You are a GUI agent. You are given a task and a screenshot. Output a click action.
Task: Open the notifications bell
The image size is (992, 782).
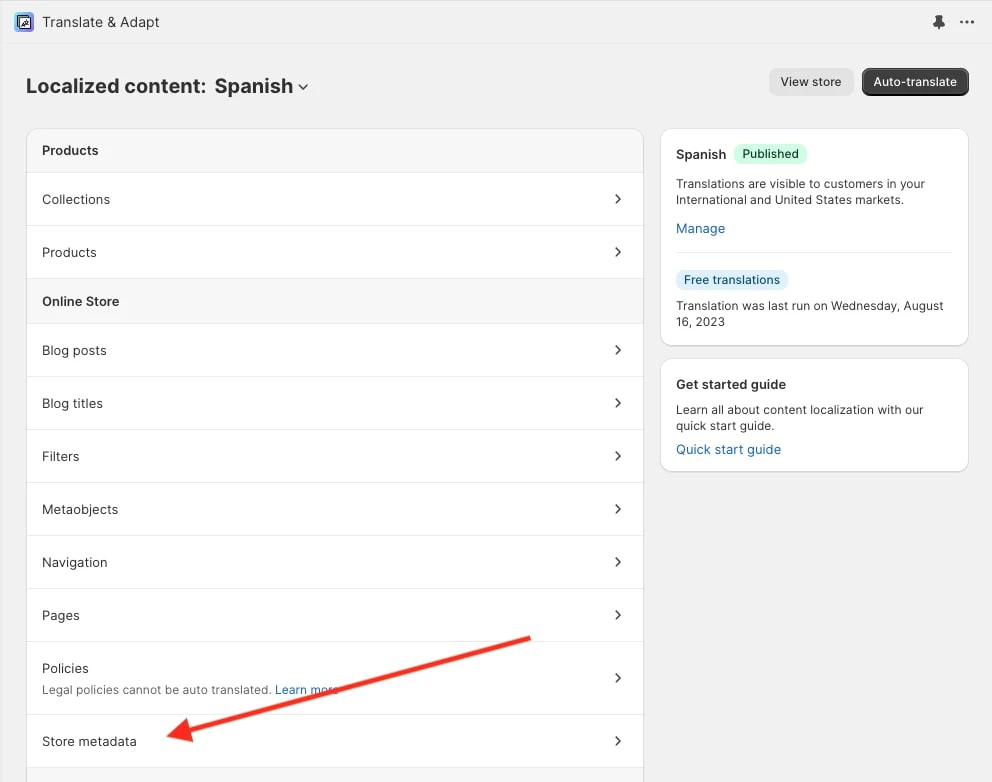(938, 22)
